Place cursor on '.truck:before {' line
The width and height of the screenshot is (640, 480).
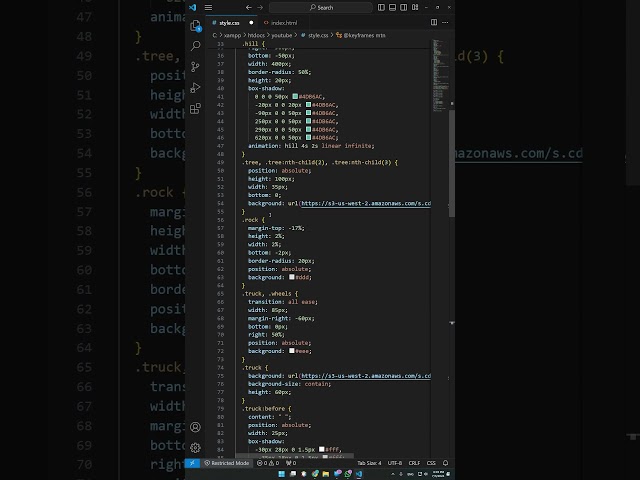pyautogui.click(x=267, y=409)
